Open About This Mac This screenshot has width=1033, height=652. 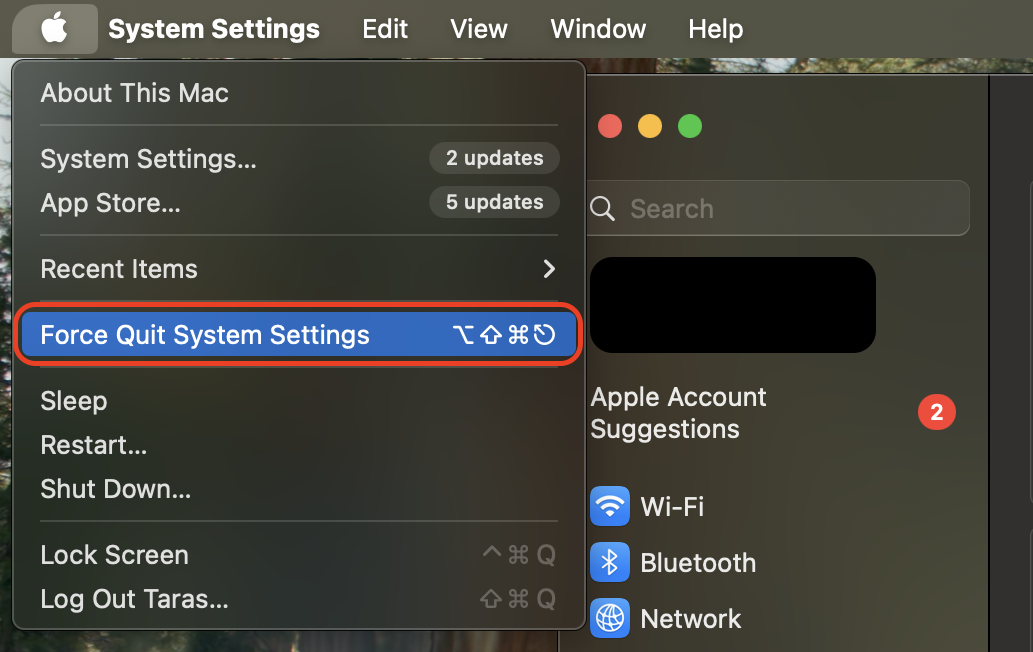click(134, 93)
